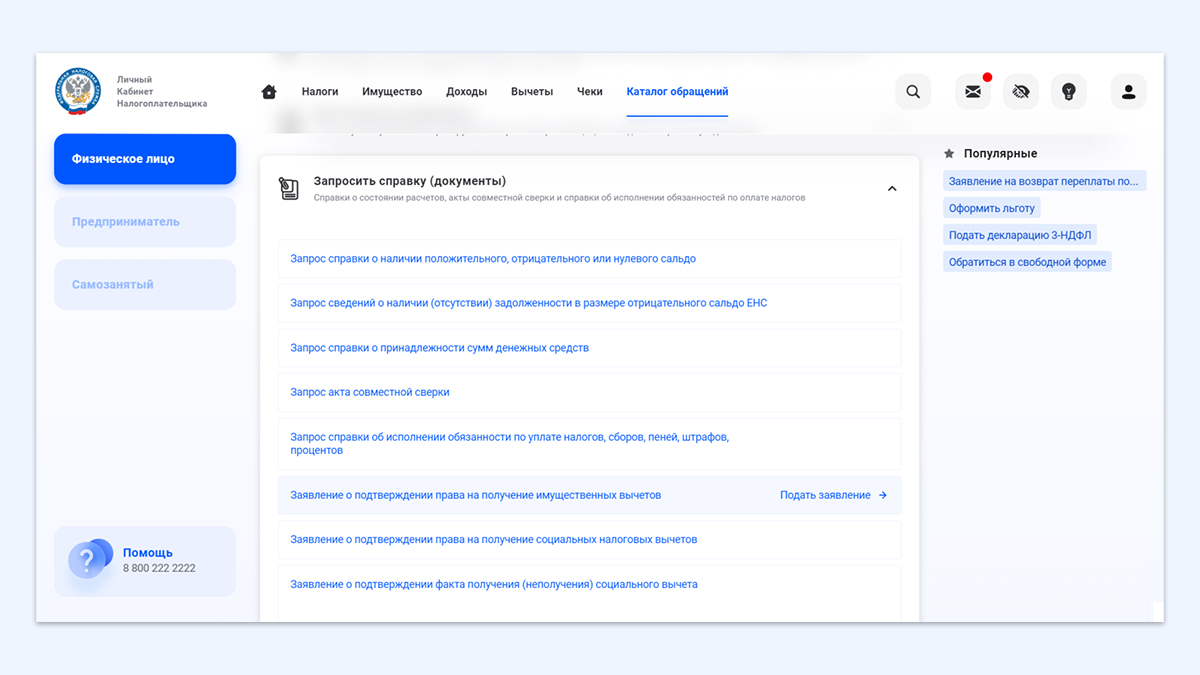Open search with magnifying glass icon

913,92
